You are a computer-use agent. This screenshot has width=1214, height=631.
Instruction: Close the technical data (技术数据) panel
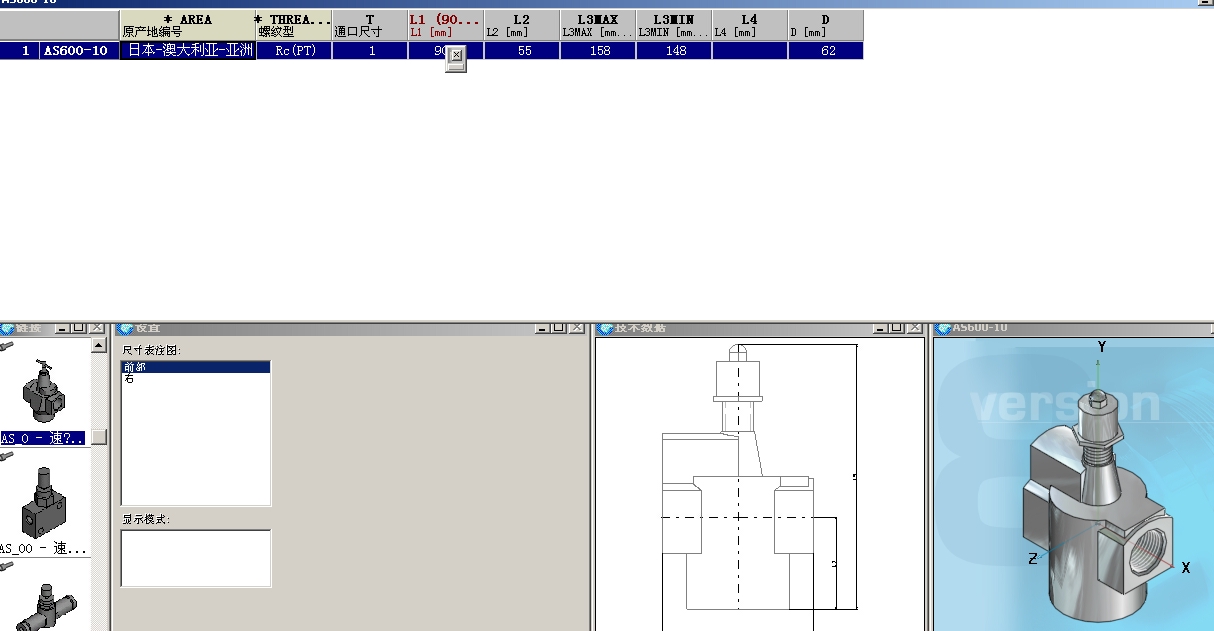pos(914,328)
